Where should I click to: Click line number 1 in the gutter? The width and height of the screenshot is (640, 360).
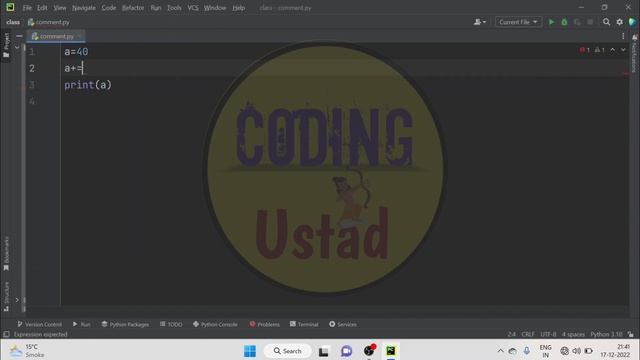click(x=32, y=52)
